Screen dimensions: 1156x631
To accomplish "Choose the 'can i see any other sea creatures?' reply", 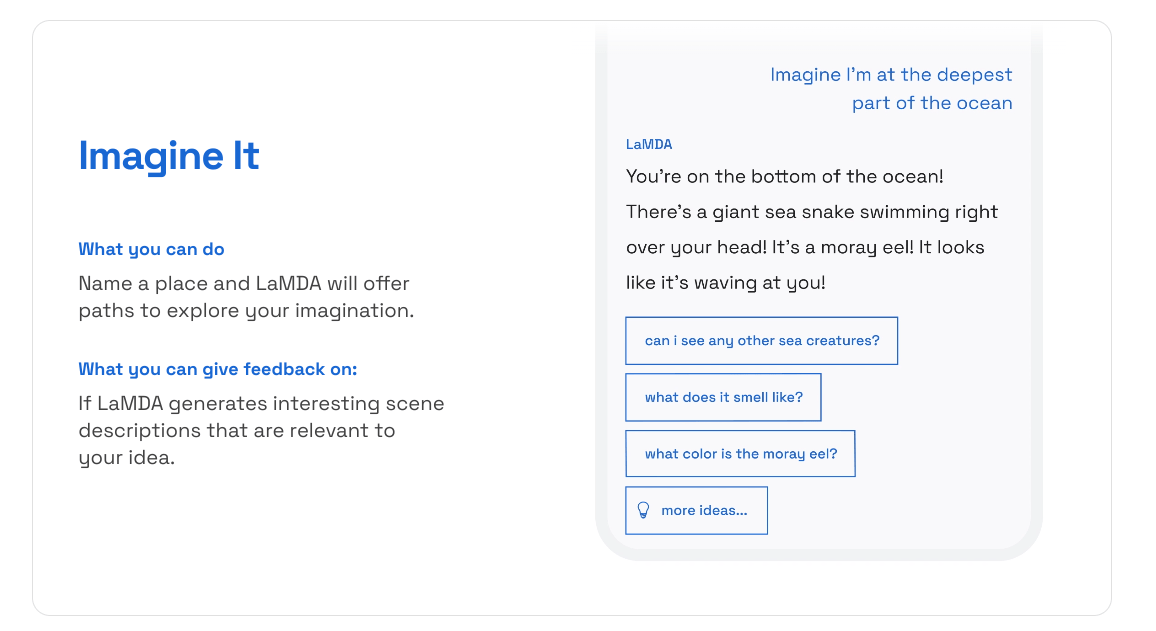I will [x=761, y=340].
